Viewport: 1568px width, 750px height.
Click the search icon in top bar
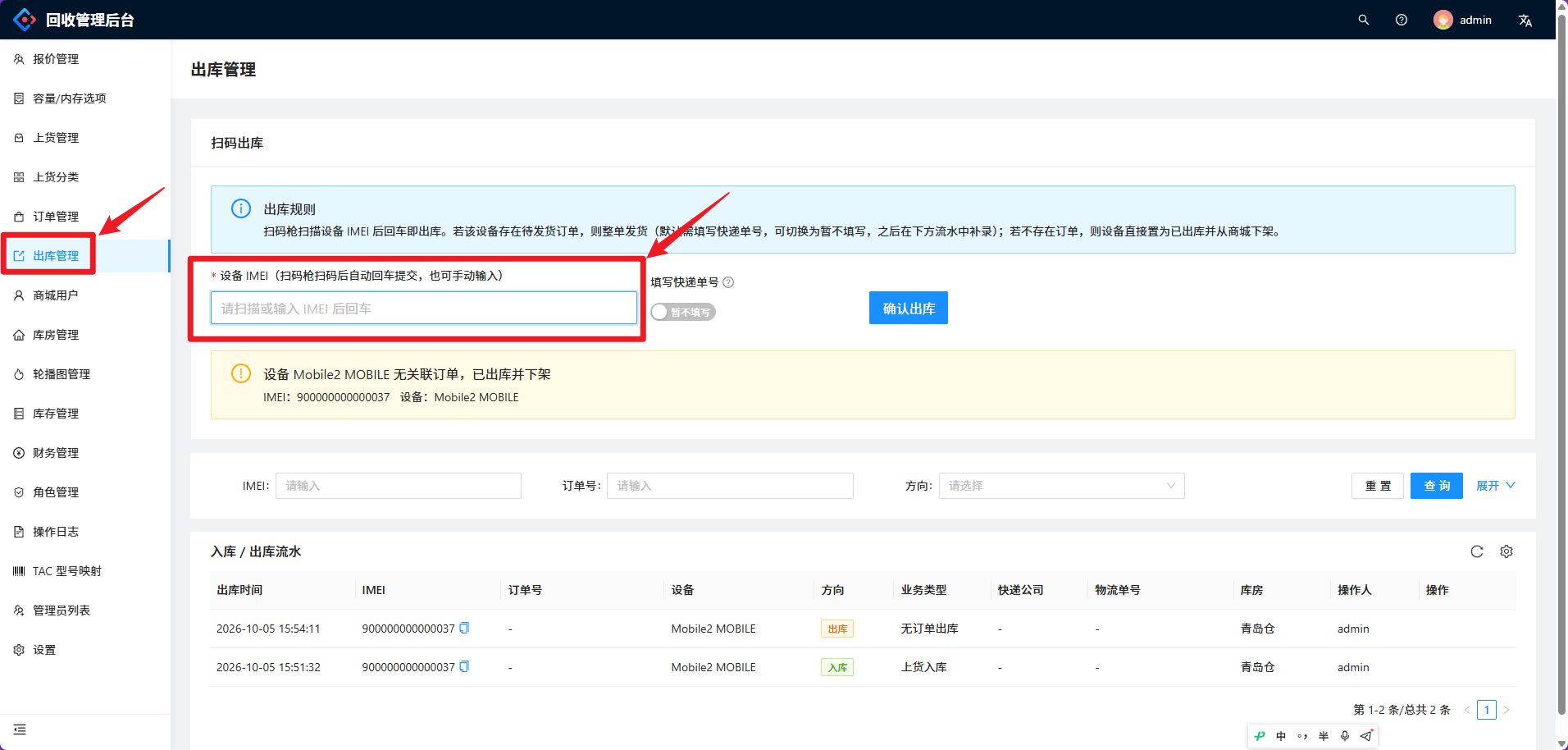pyautogui.click(x=1363, y=20)
